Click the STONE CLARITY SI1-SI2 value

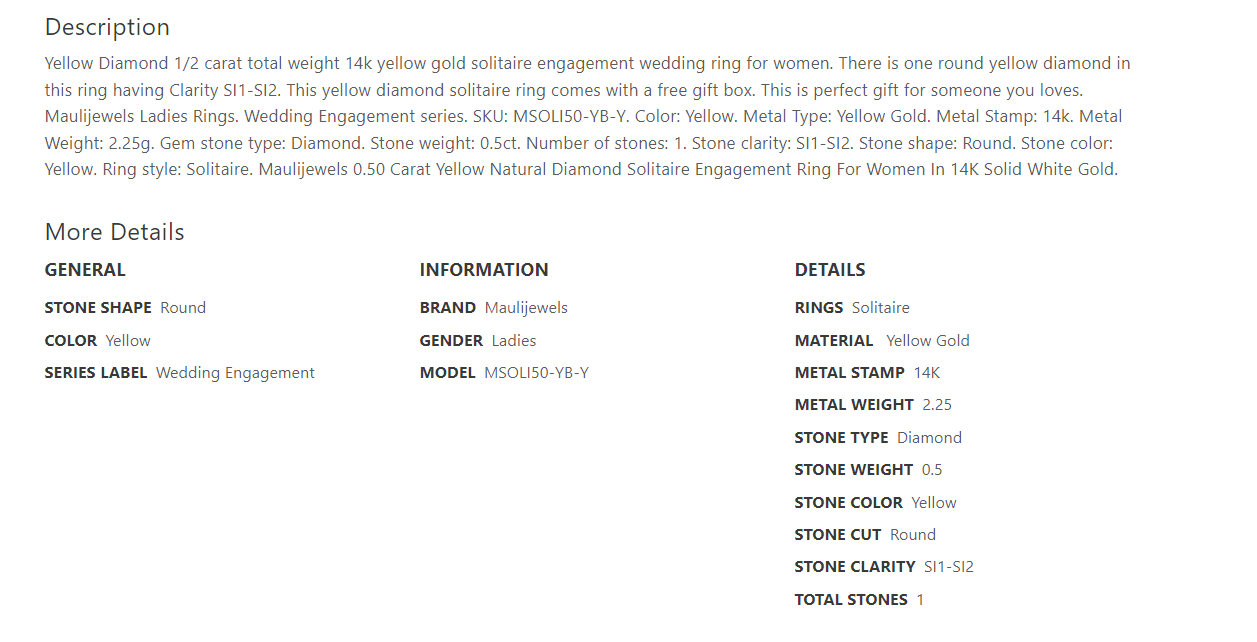(x=949, y=567)
